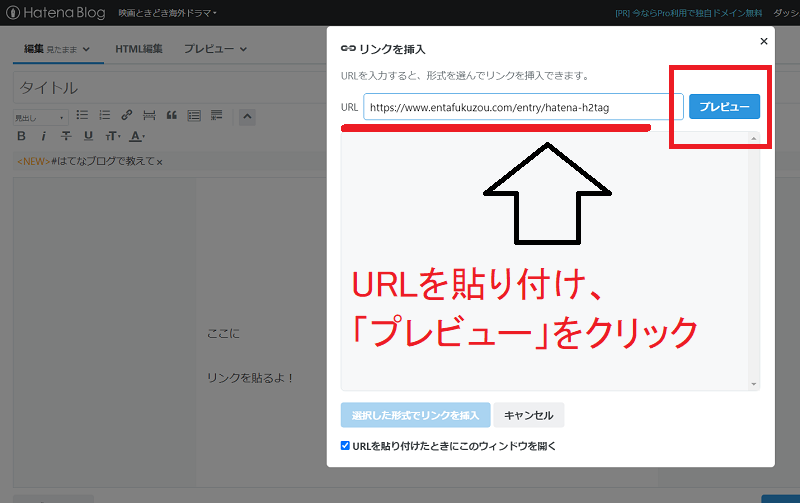Viewport: 800px width, 503px height.
Task: Insert a bulleted list
Action: [x=82, y=115]
